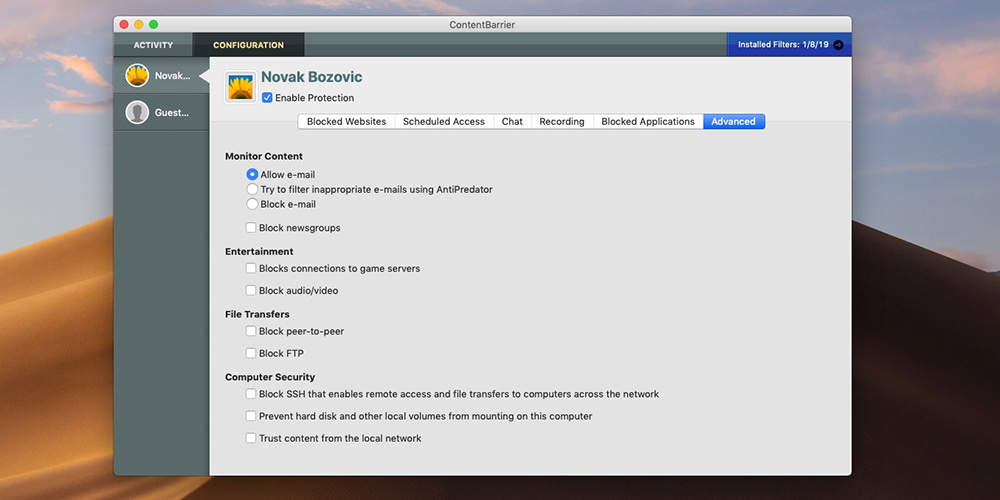Check Prevent hard disk volumes from mounting
This screenshot has width=1000, height=500.
click(251, 416)
